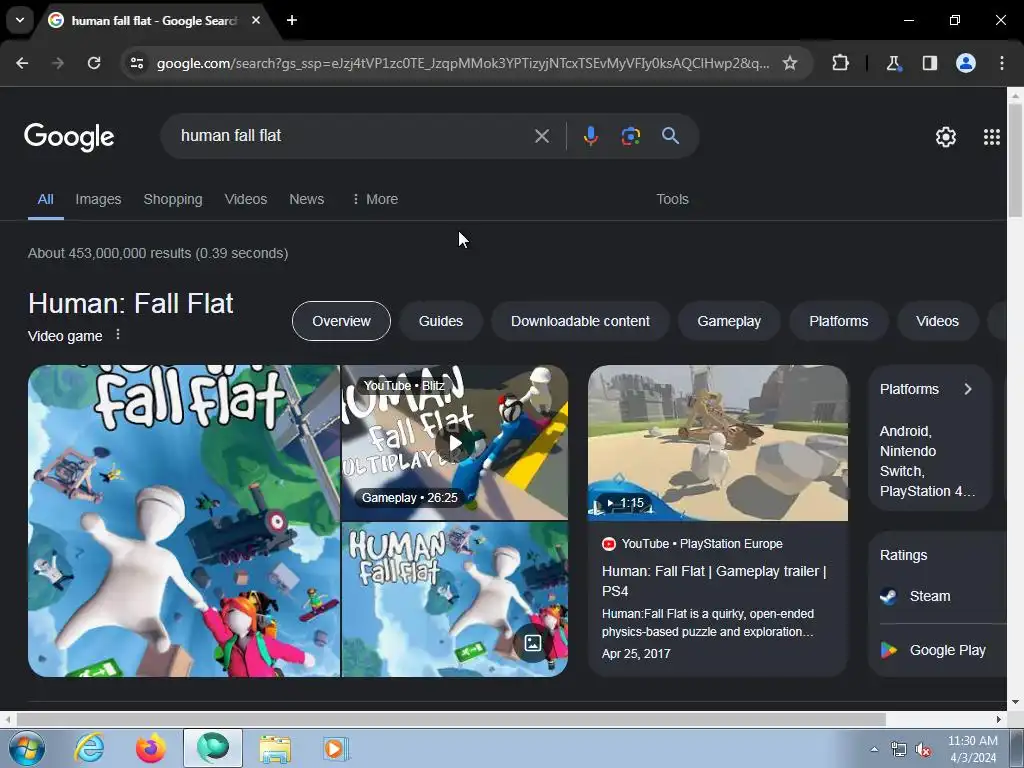This screenshot has width=1024, height=768.
Task: Open Chrome three-dot menu
Action: (x=1002, y=63)
